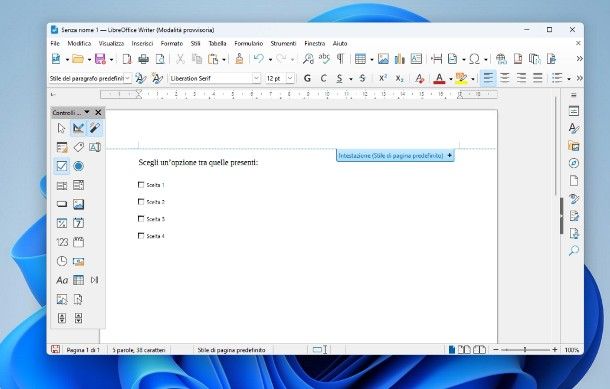Click Intestazione header button

pyautogui.click(x=394, y=155)
